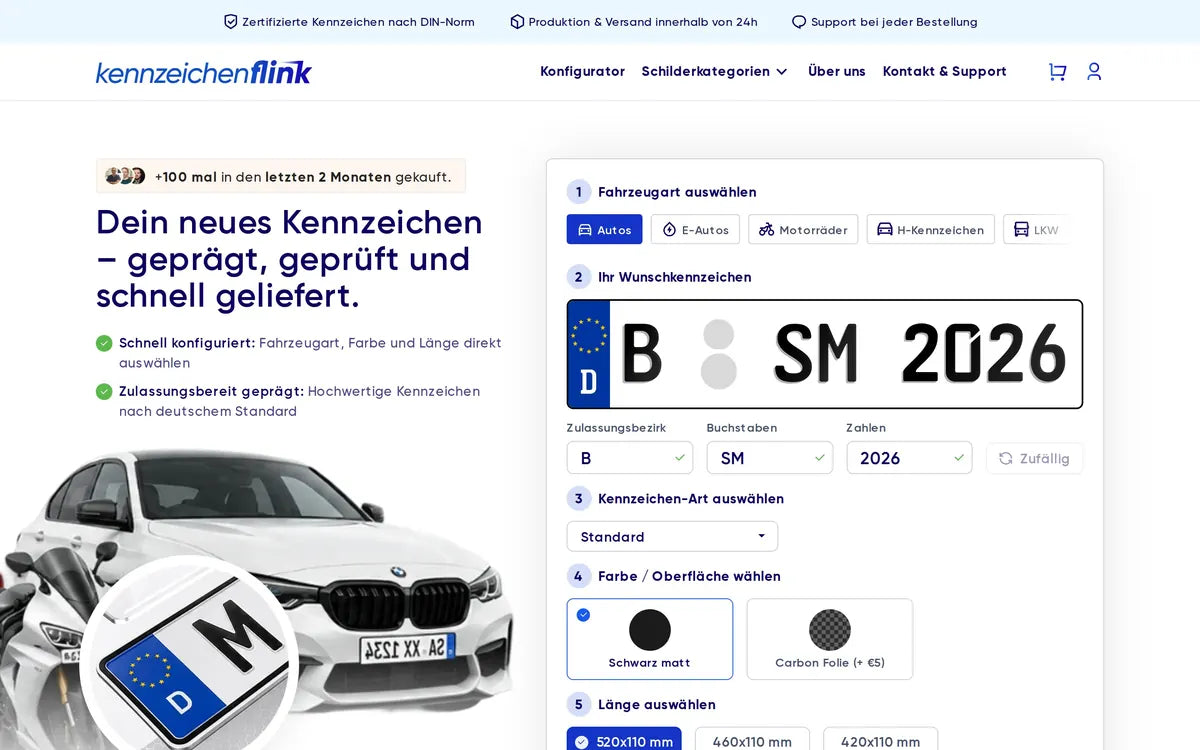Open the Konfigurator menu item

pos(582,71)
